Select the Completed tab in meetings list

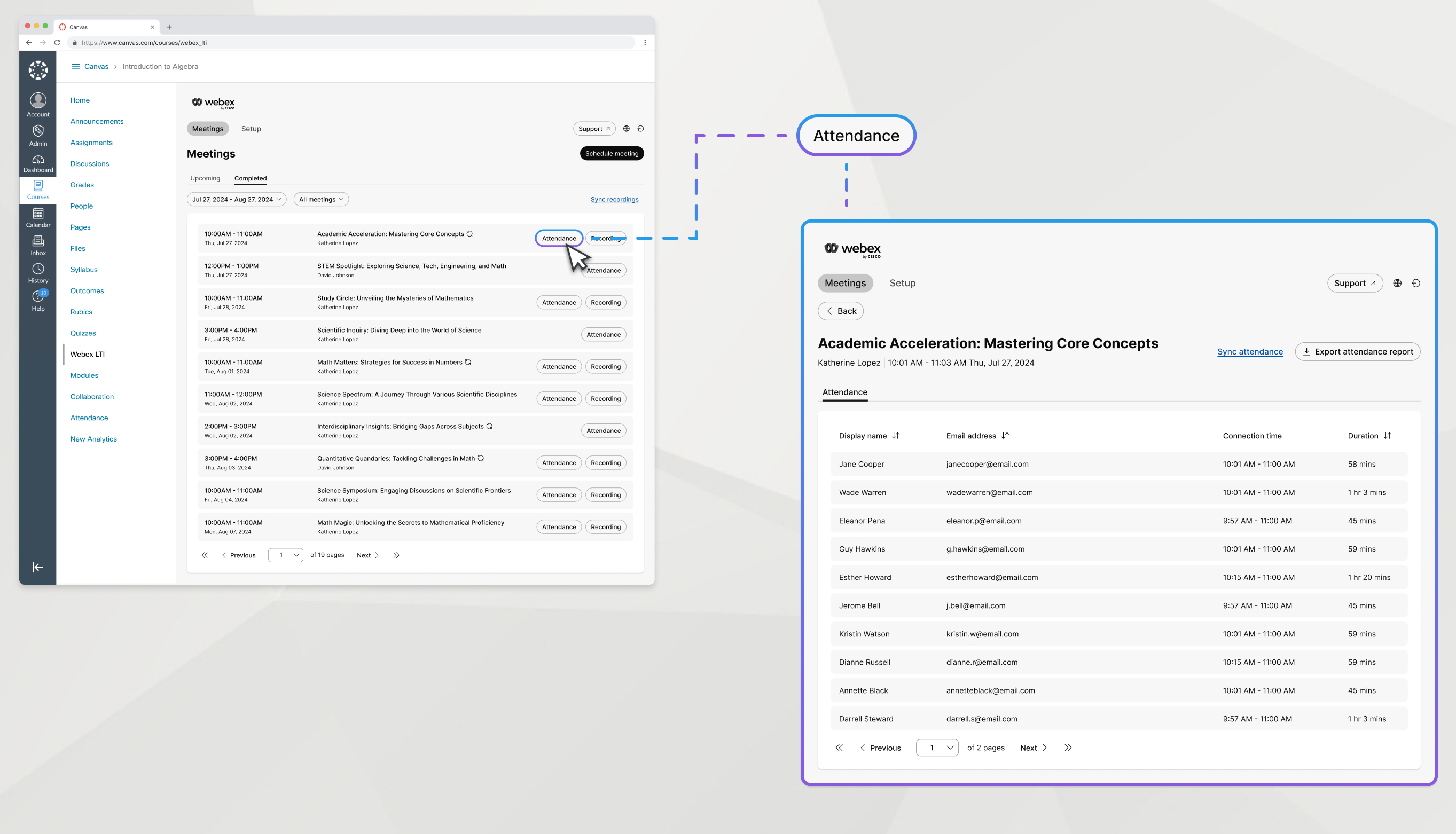[x=250, y=178]
